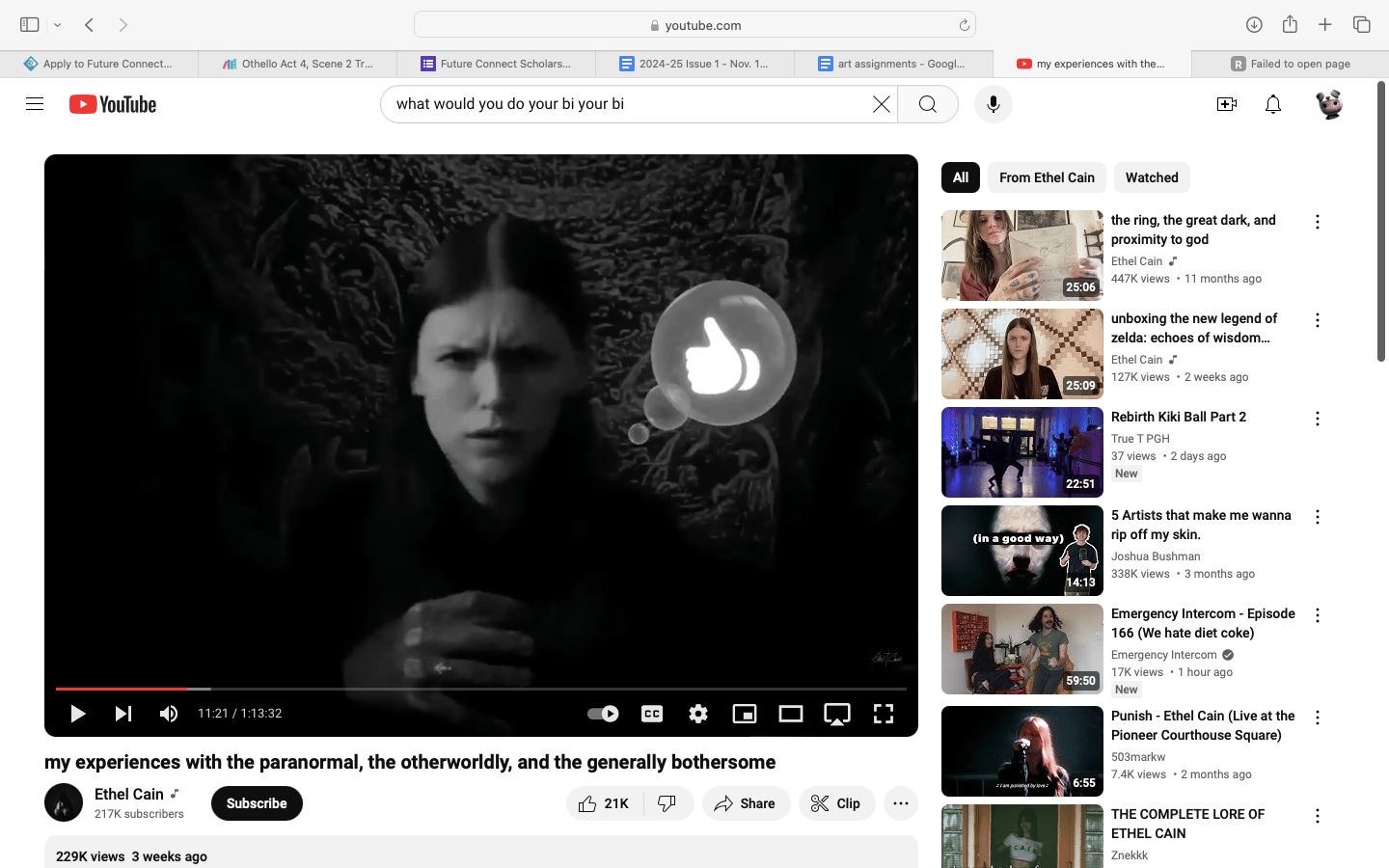The image size is (1389, 868).
Task: Open the Create video menu
Action: [x=1227, y=104]
